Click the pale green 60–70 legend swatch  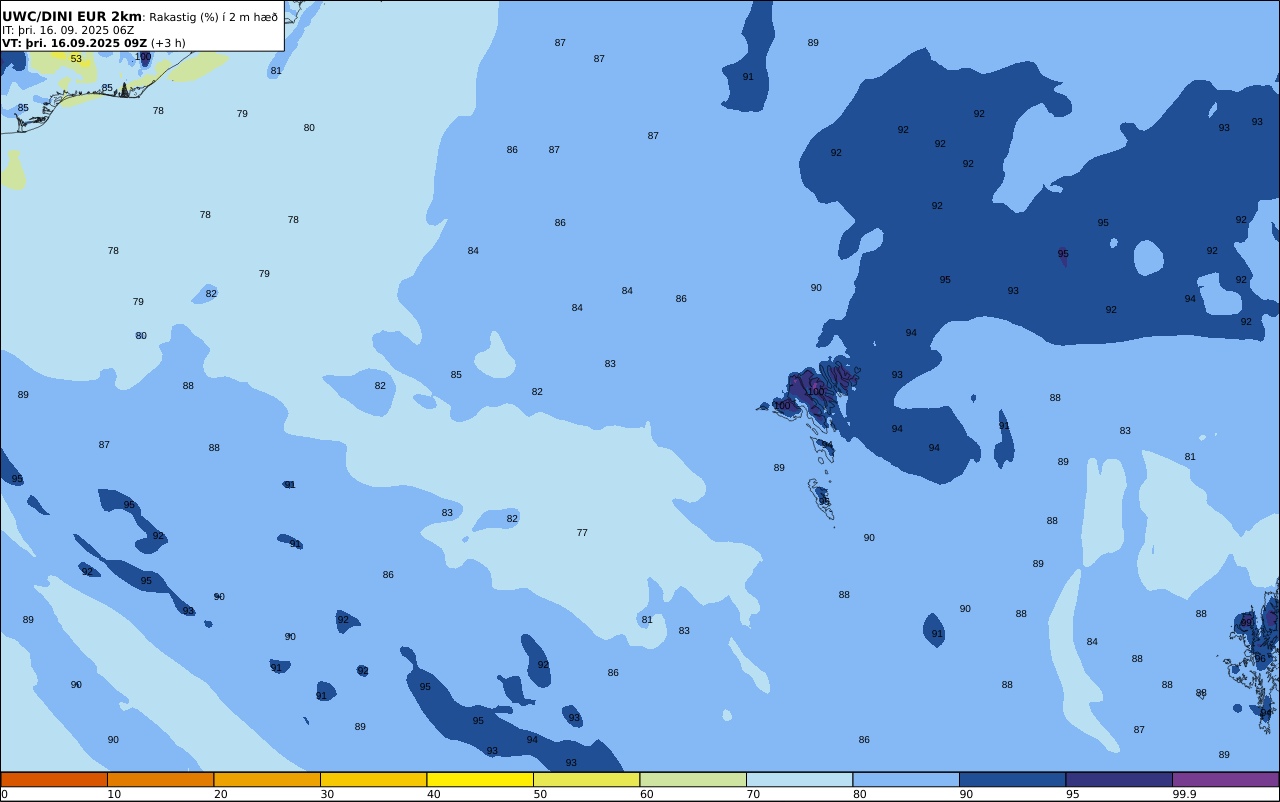pos(693,779)
